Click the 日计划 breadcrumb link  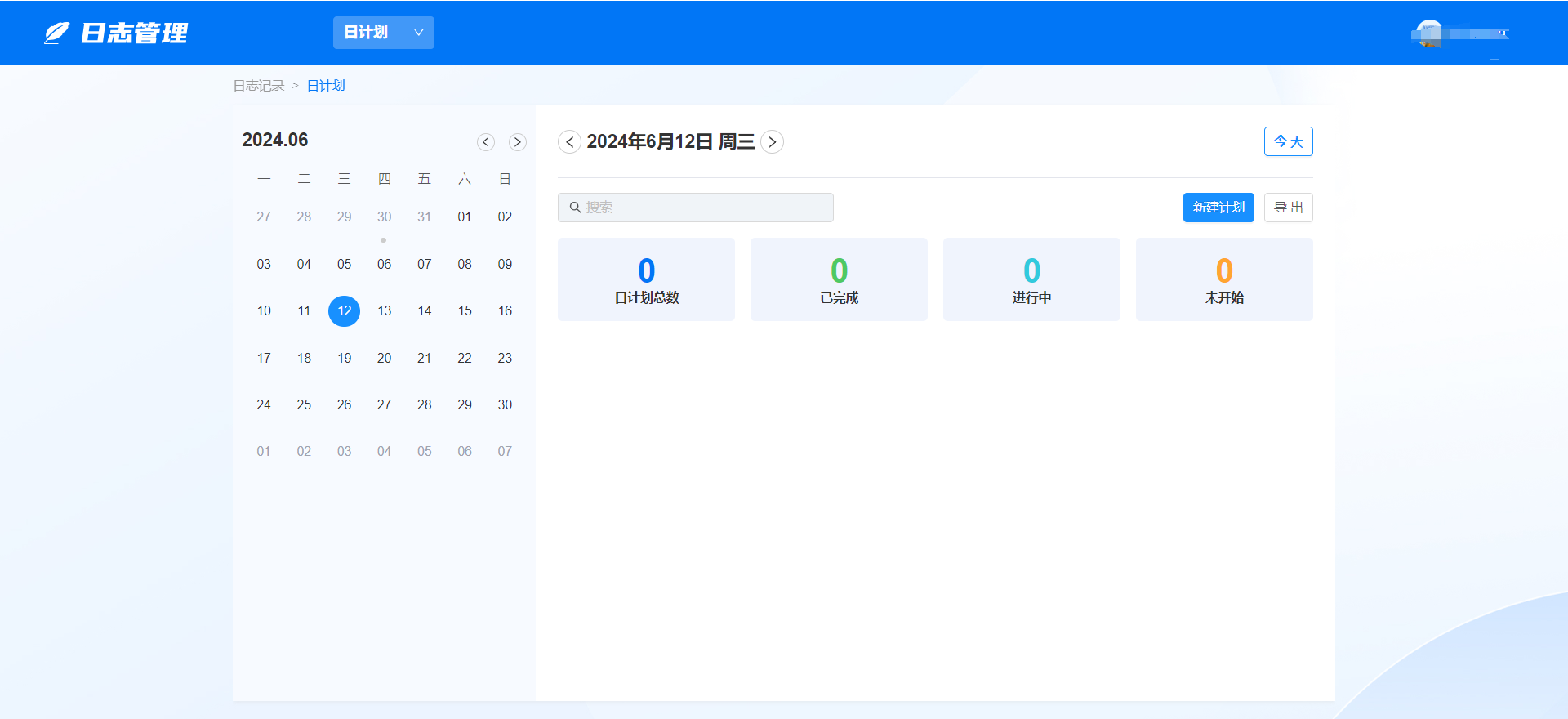pyautogui.click(x=326, y=86)
